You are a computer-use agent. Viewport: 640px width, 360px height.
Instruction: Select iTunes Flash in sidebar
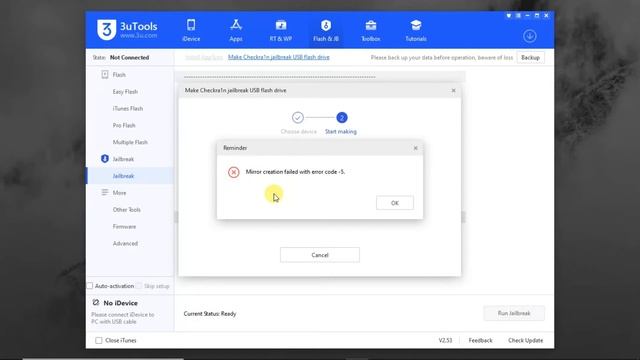[x=128, y=108]
